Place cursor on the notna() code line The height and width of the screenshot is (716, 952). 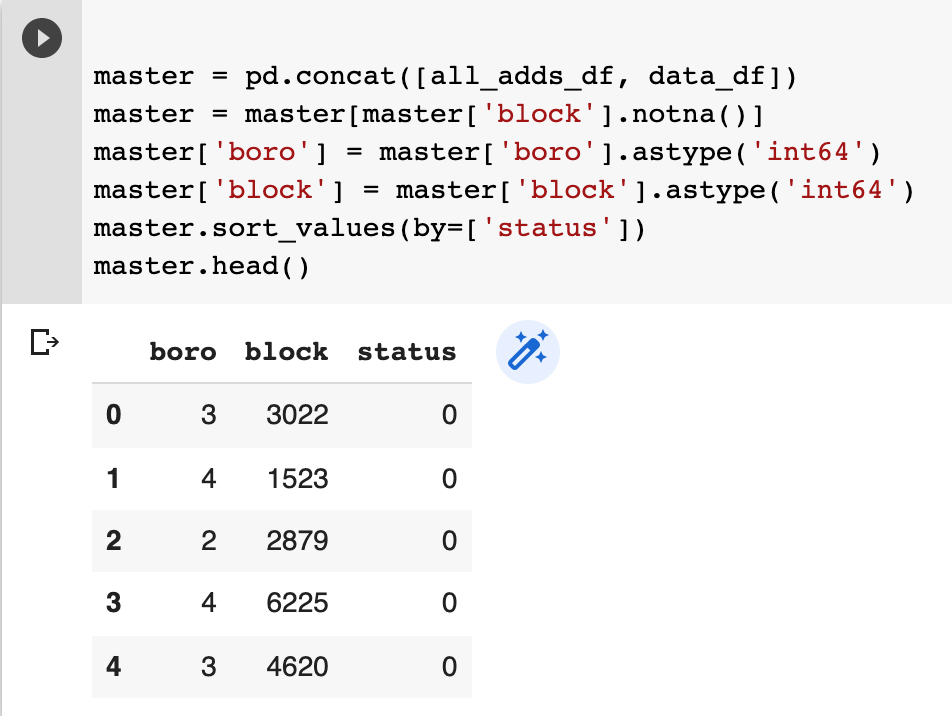[429, 114]
